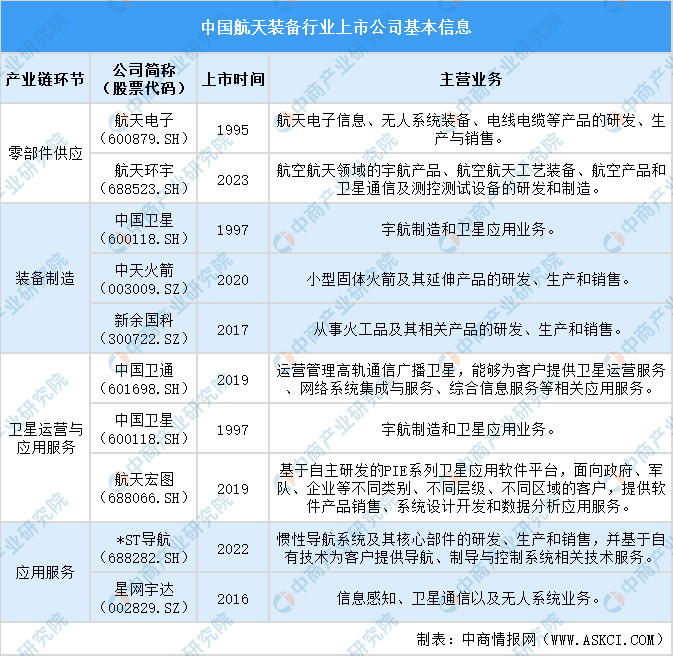Click the title 中国航天装备行业上市公司基本信息
673x656 pixels.
336,27
